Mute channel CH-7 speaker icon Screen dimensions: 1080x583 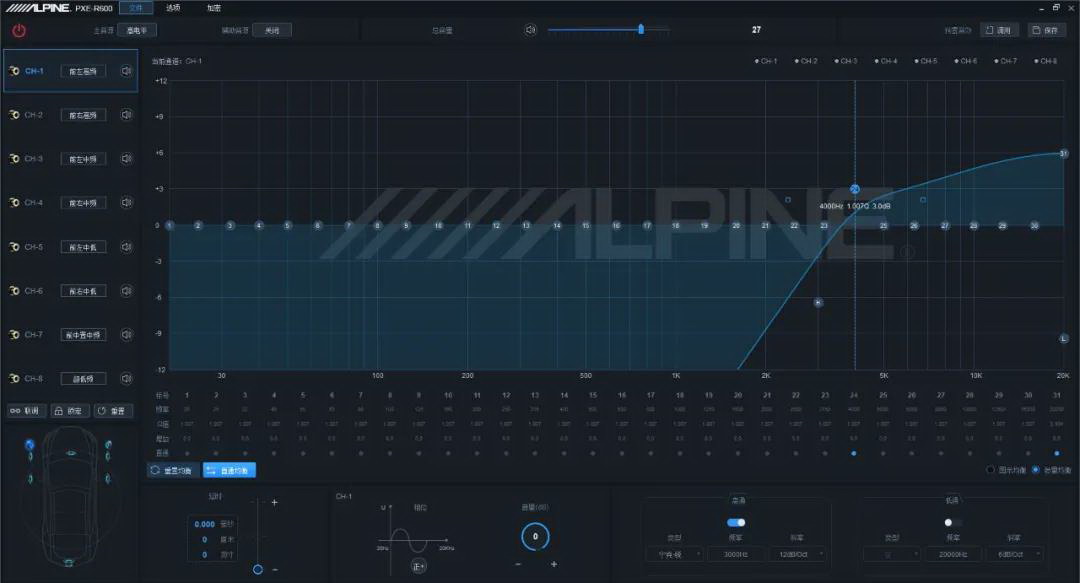point(126,334)
